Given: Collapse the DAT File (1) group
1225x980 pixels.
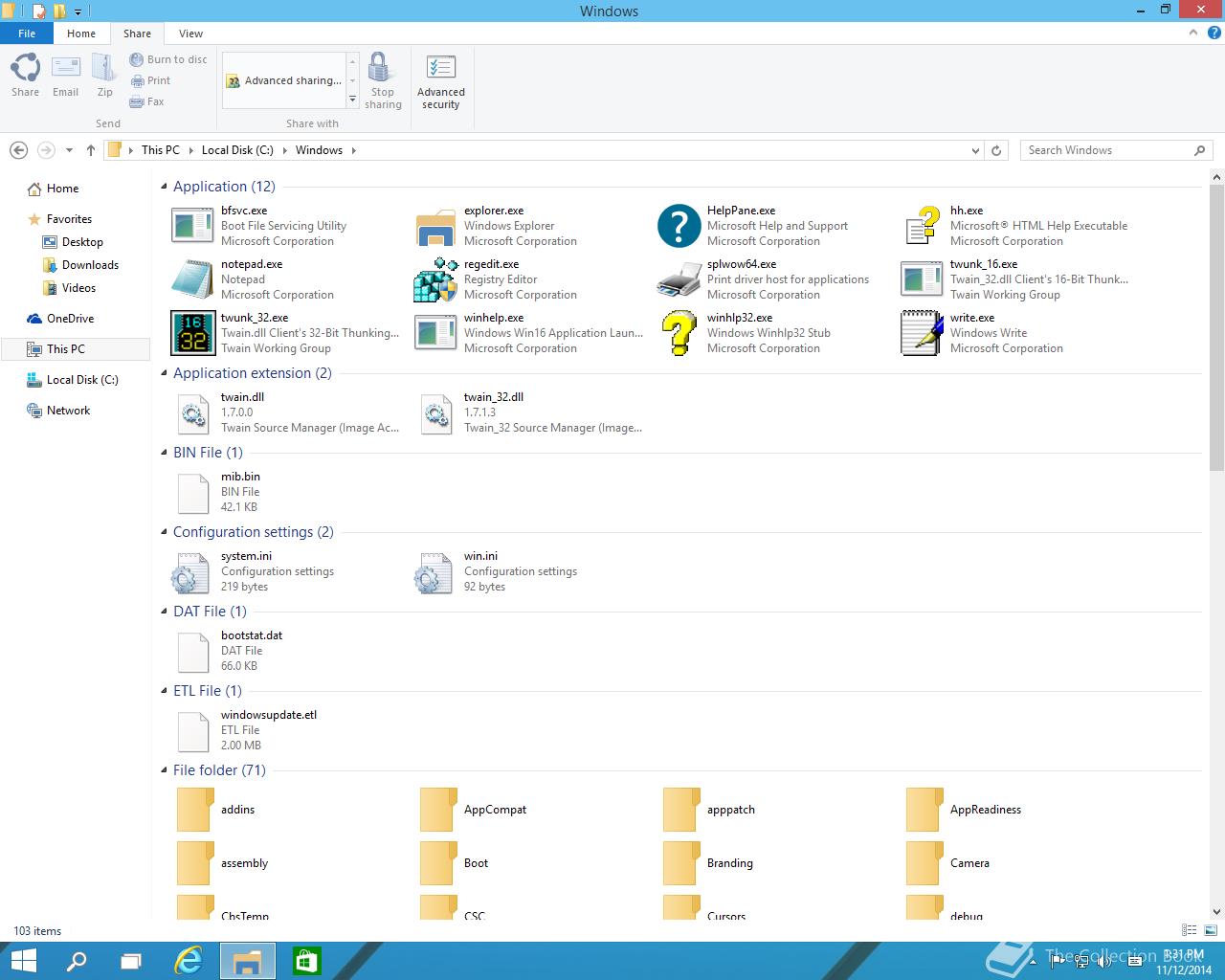Looking at the screenshot, I should pos(164,612).
